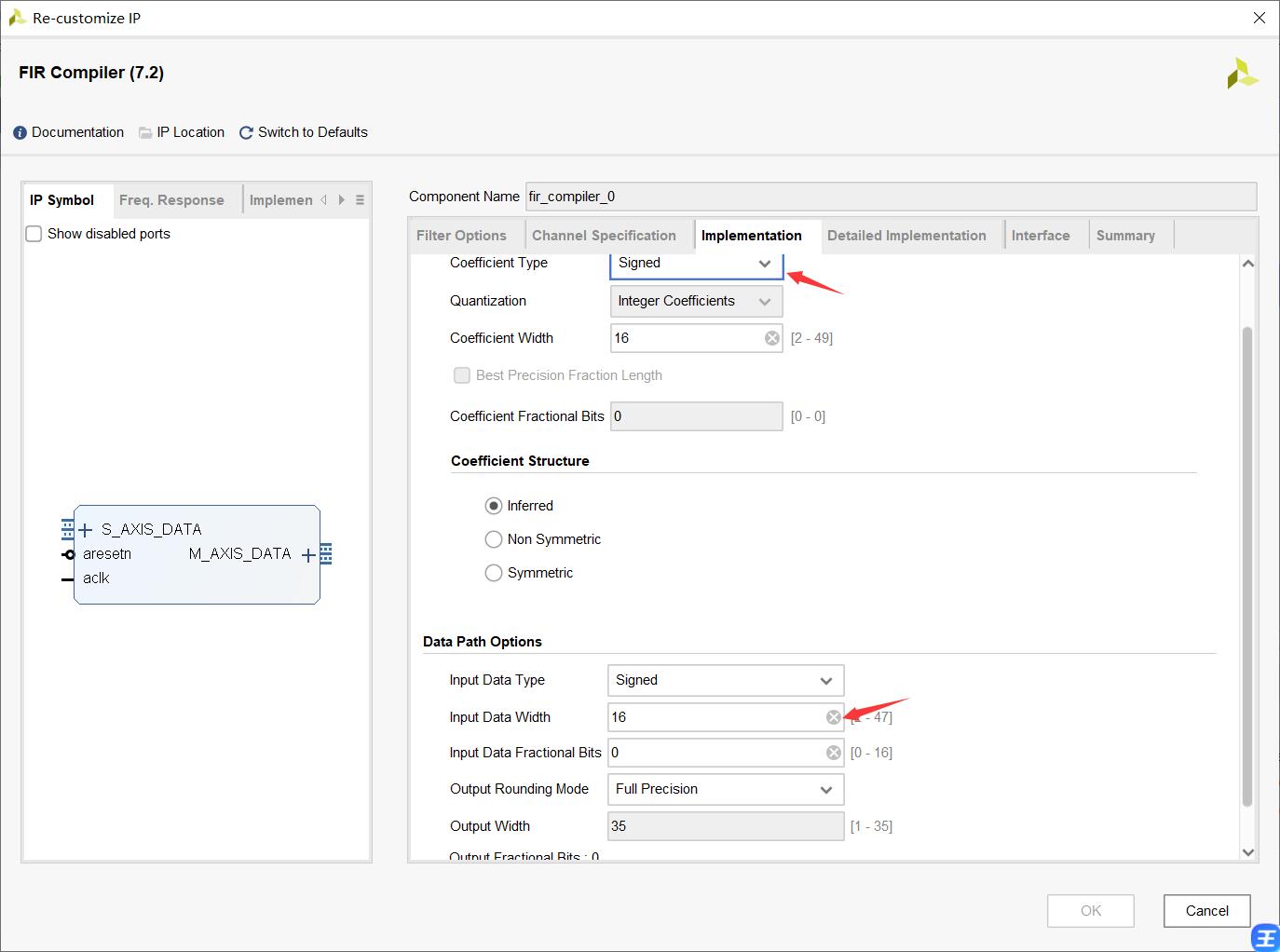Switch to the Filter Options tab
Image resolution: width=1280 pixels, height=952 pixels.
tap(461, 236)
